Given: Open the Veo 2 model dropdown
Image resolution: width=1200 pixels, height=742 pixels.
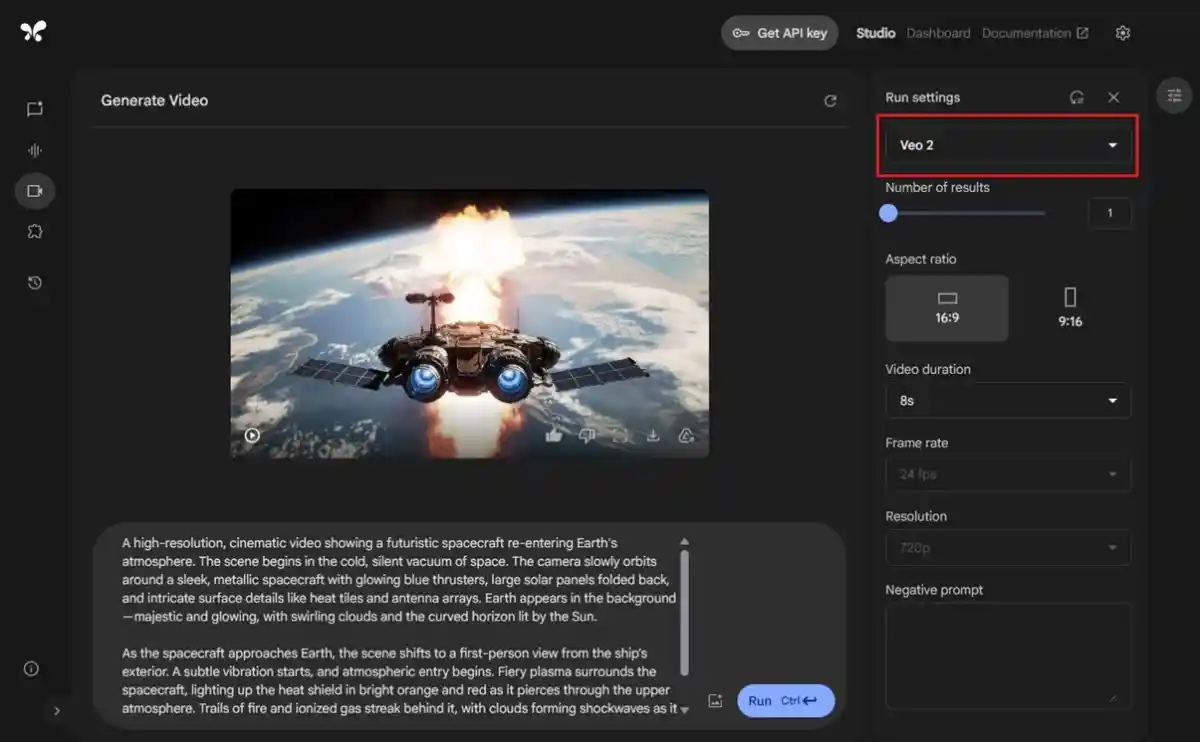Looking at the screenshot, I should [x=1008, y=145].
